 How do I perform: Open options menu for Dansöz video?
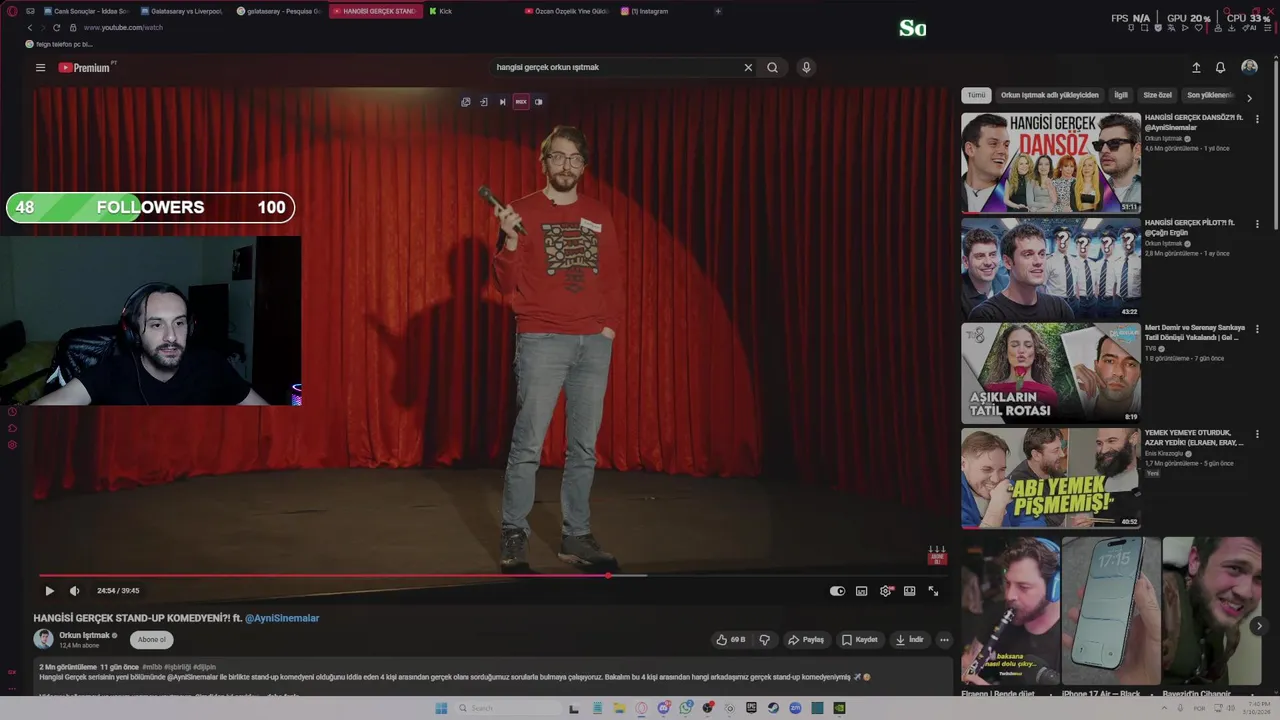click(x=1257, y=119)
